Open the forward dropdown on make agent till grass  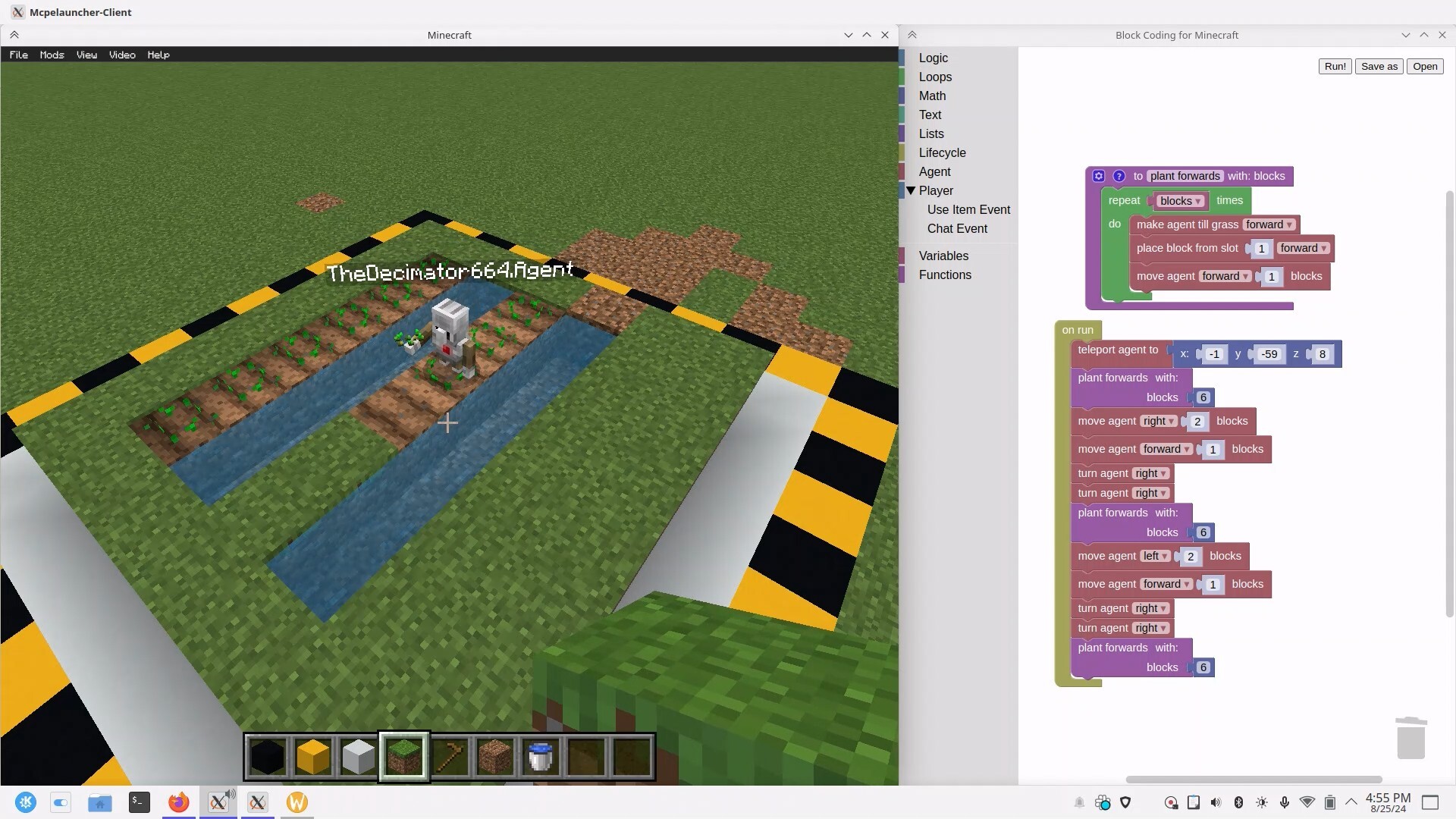tap(1269, 224)
